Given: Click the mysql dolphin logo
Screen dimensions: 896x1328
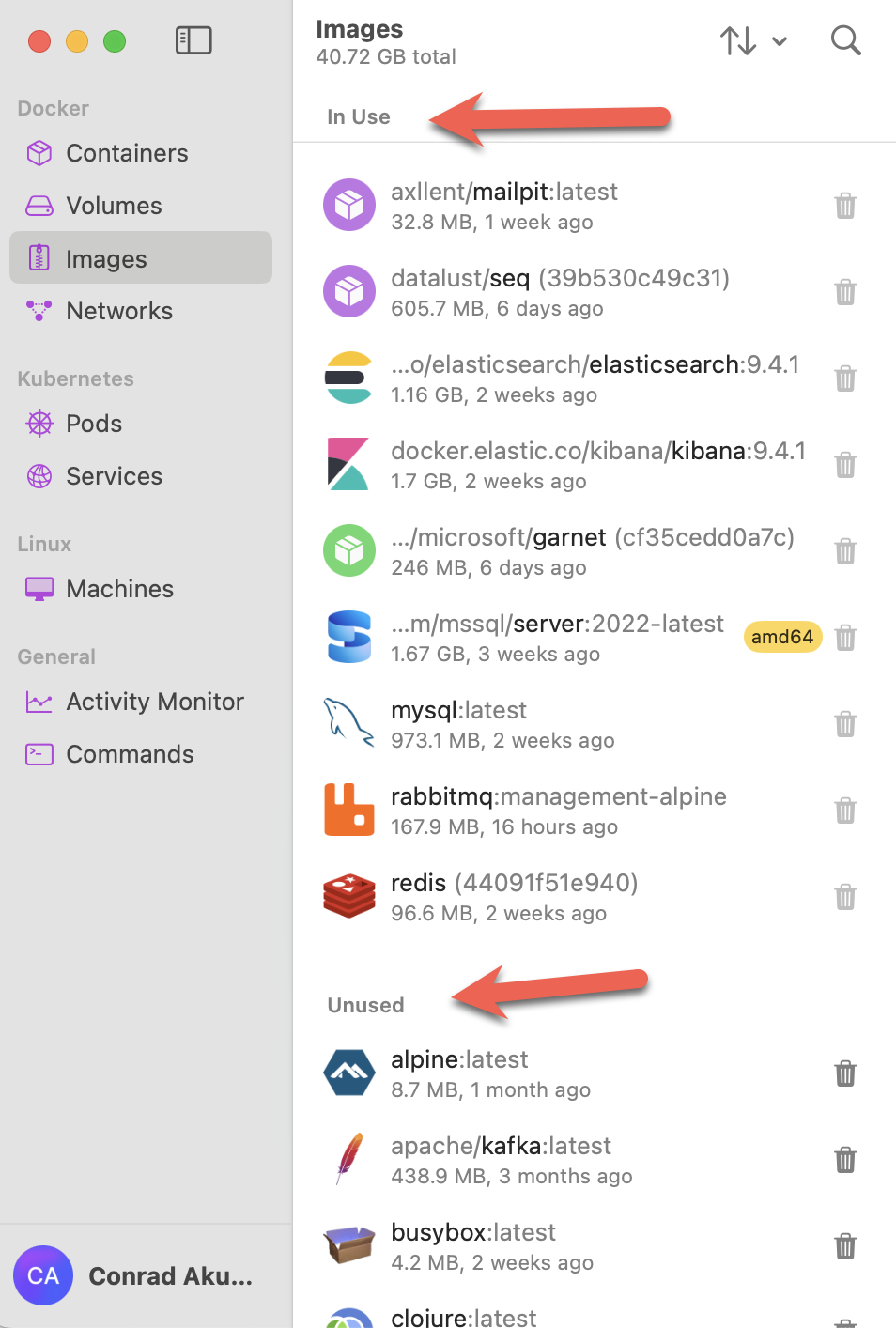Looking at the screenshot, I should [349, 723].
